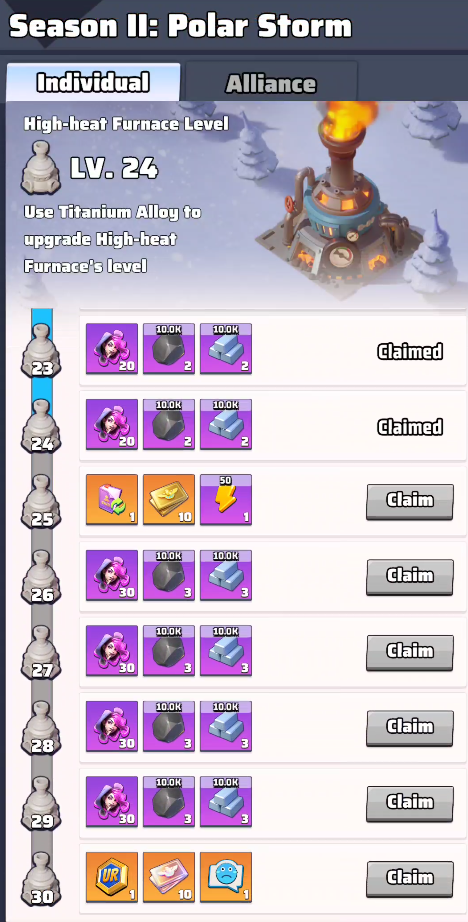This screenshot has width=468, height=922.
Task: Select the Individual tab
Action: tap(93, 82)
